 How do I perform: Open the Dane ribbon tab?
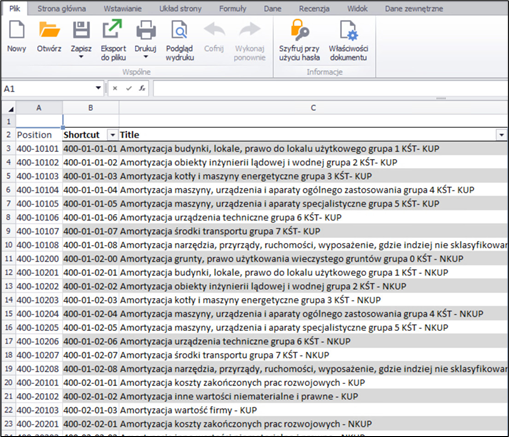coord(273,9)
